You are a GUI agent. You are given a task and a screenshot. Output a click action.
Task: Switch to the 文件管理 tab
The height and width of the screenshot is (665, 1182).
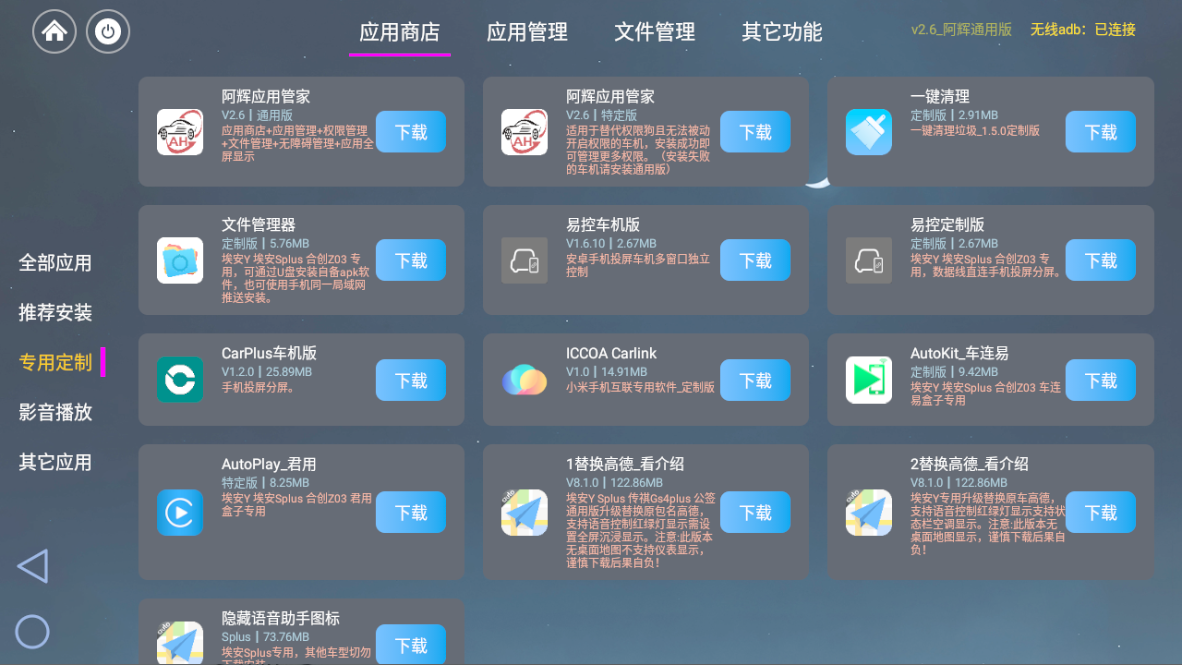(654, 32)
